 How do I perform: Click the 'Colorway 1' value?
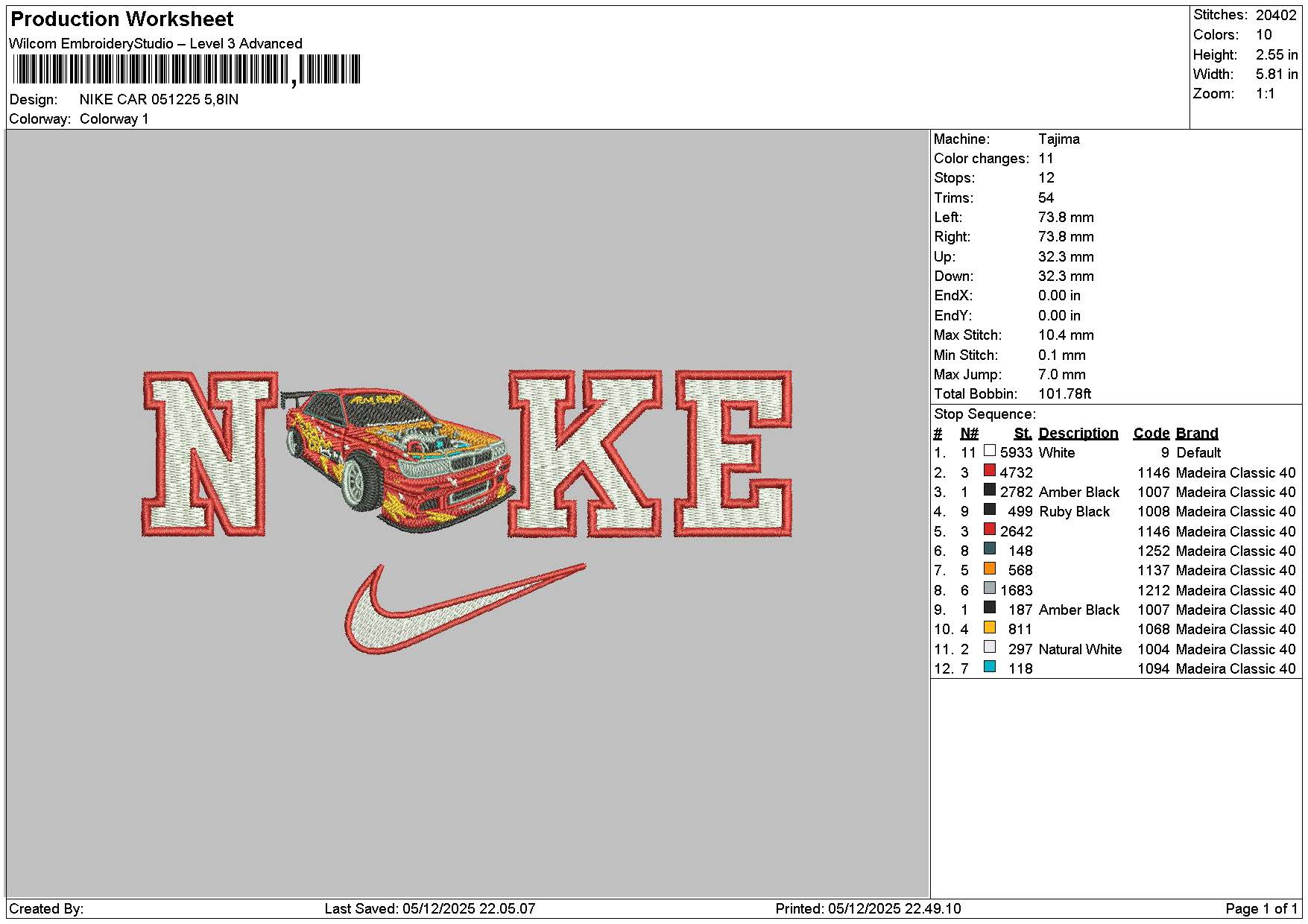[x=114, y=119]
